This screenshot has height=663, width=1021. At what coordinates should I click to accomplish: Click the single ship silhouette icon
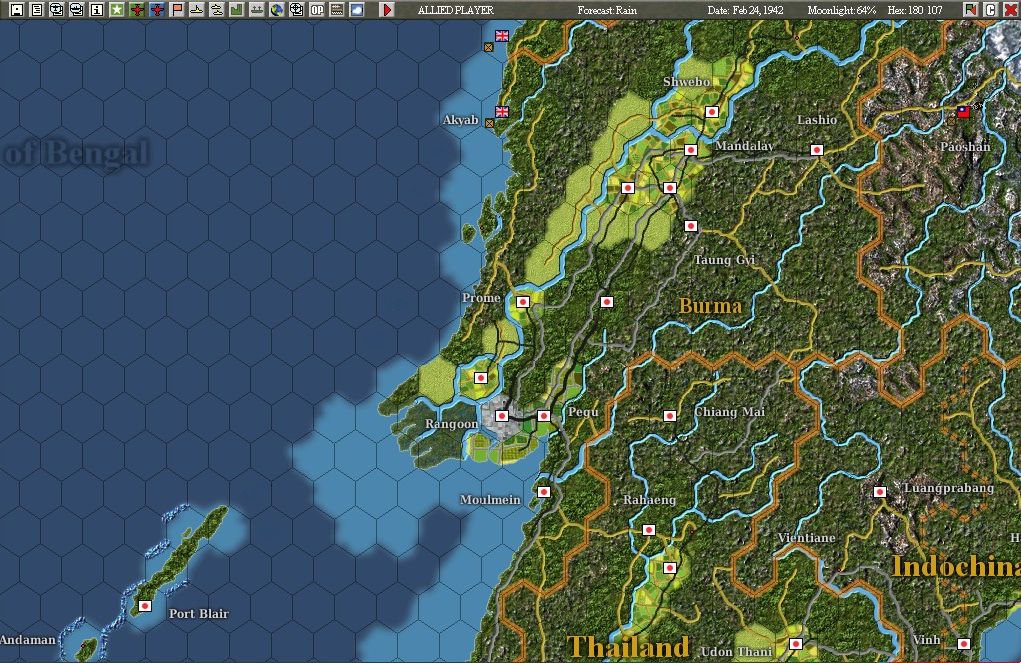pyautogui.click(x=197, y=10)
